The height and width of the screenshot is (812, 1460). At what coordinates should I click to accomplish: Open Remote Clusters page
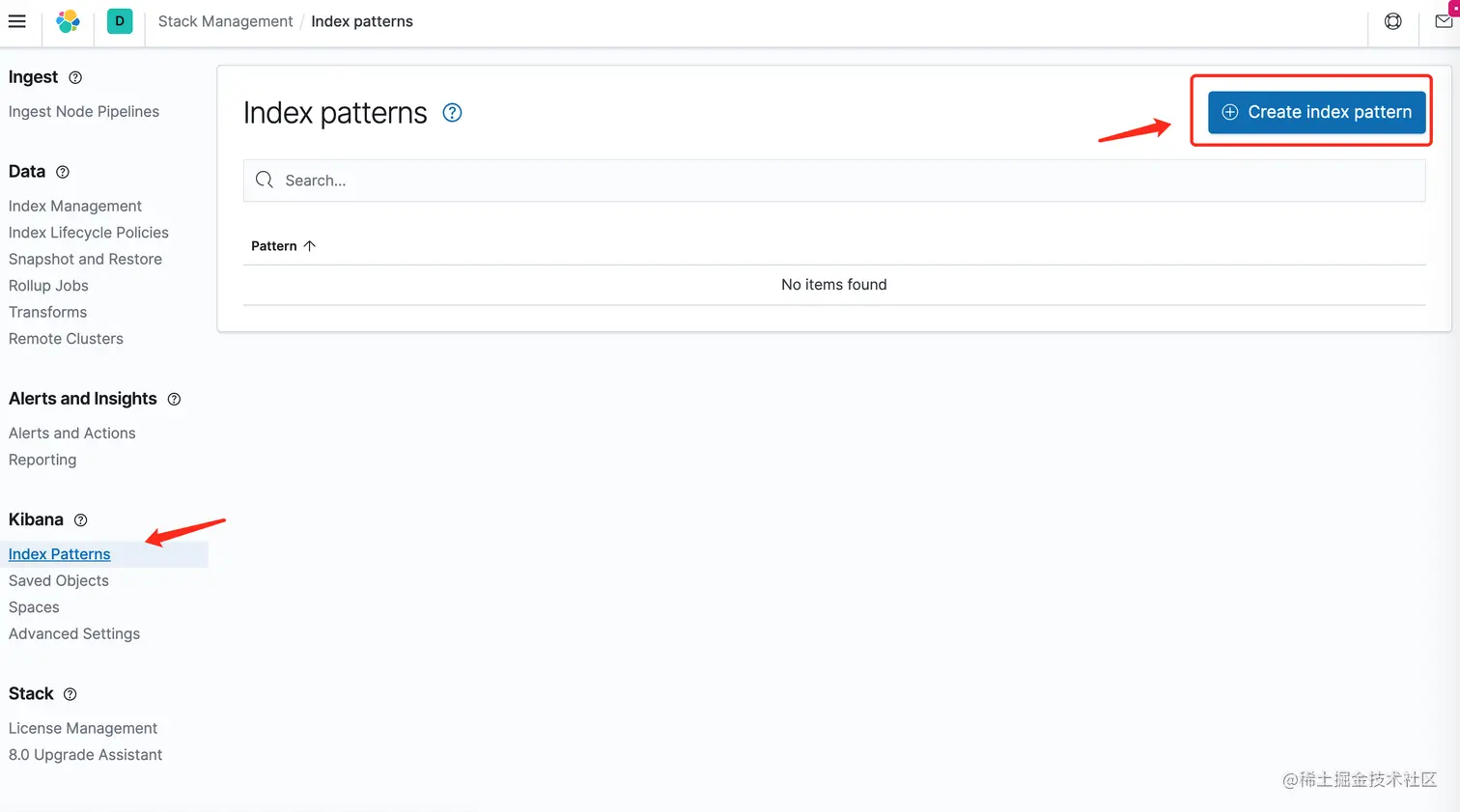click(66, 339)
